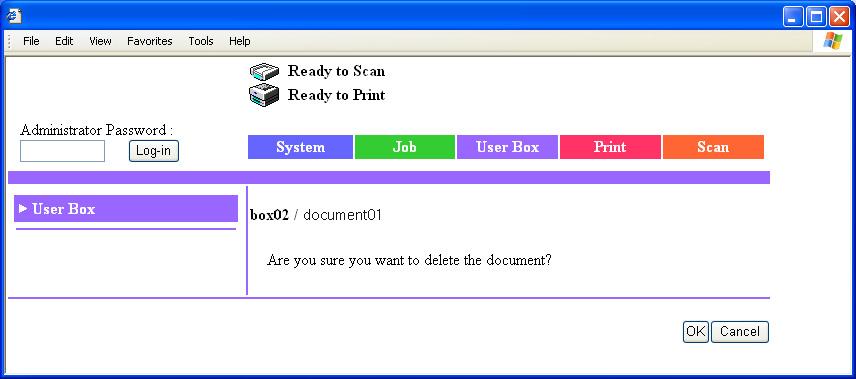Image resolution: width=856 pixels, height=379 pixels.
Task: Open the File menu
Action: coord(31,41)
